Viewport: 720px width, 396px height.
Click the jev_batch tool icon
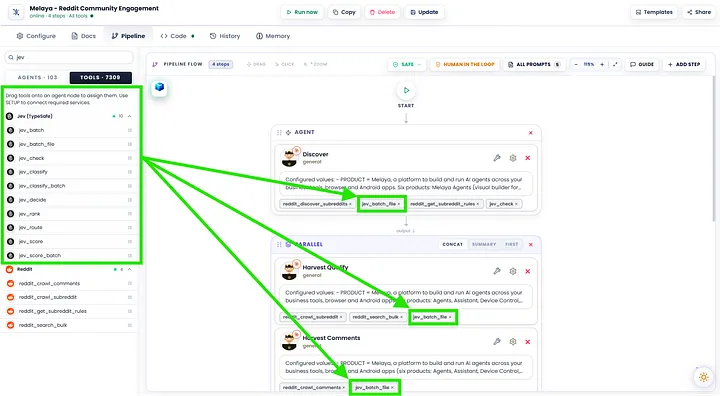click(x=11, y=130)
